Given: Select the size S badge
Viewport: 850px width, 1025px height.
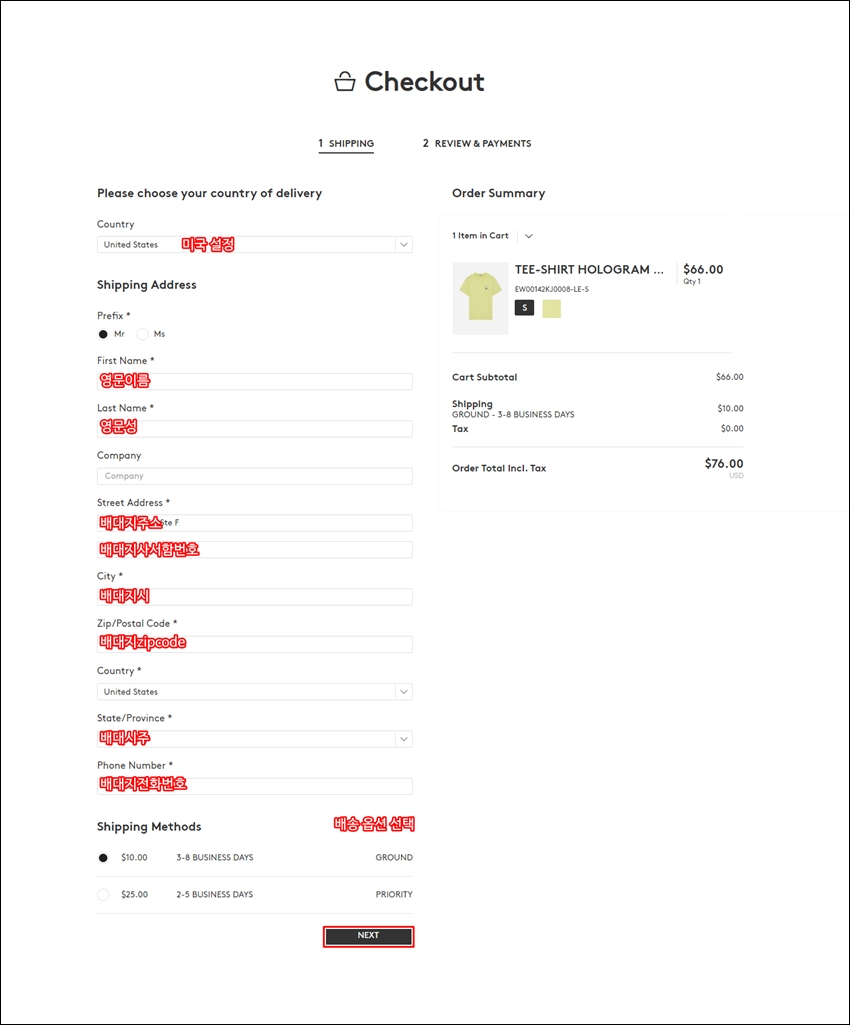Looking at the screenshot, I should 524,308.
